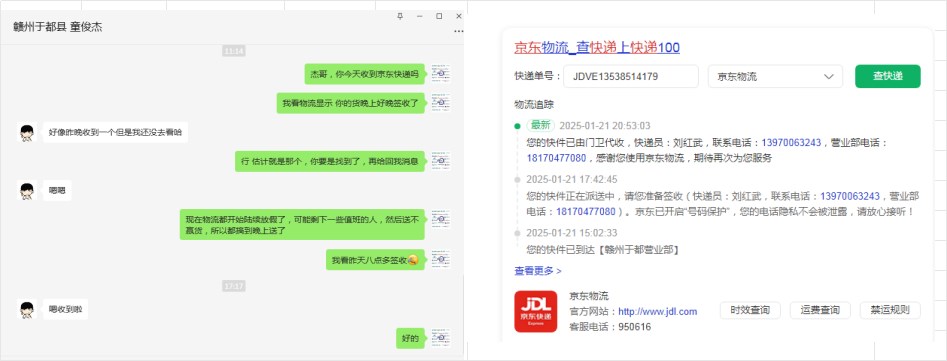Click customer service number 950616

pos(635,327)
